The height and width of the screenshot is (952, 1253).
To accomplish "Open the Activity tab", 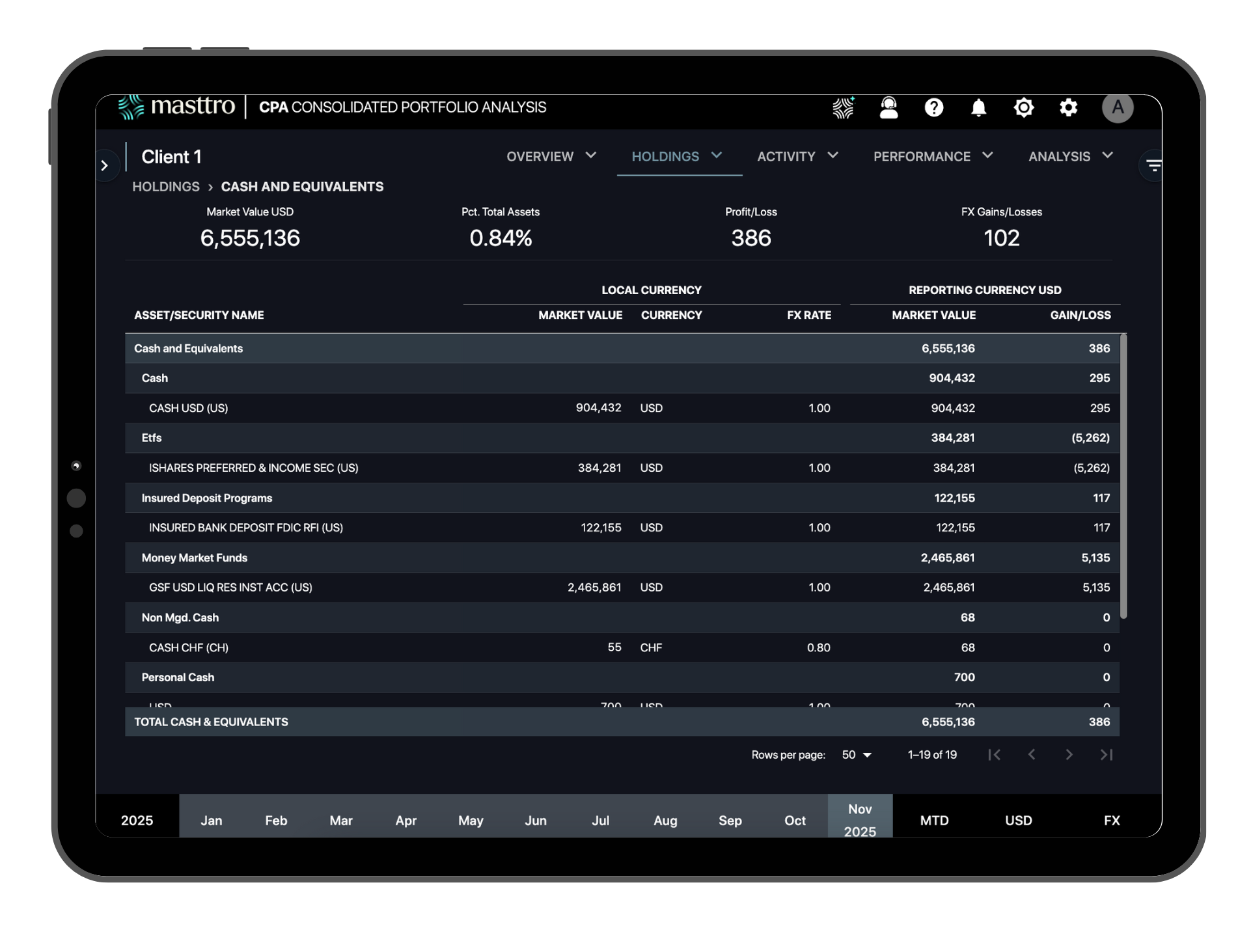I will pyautogui.click(x=786, y=156).
